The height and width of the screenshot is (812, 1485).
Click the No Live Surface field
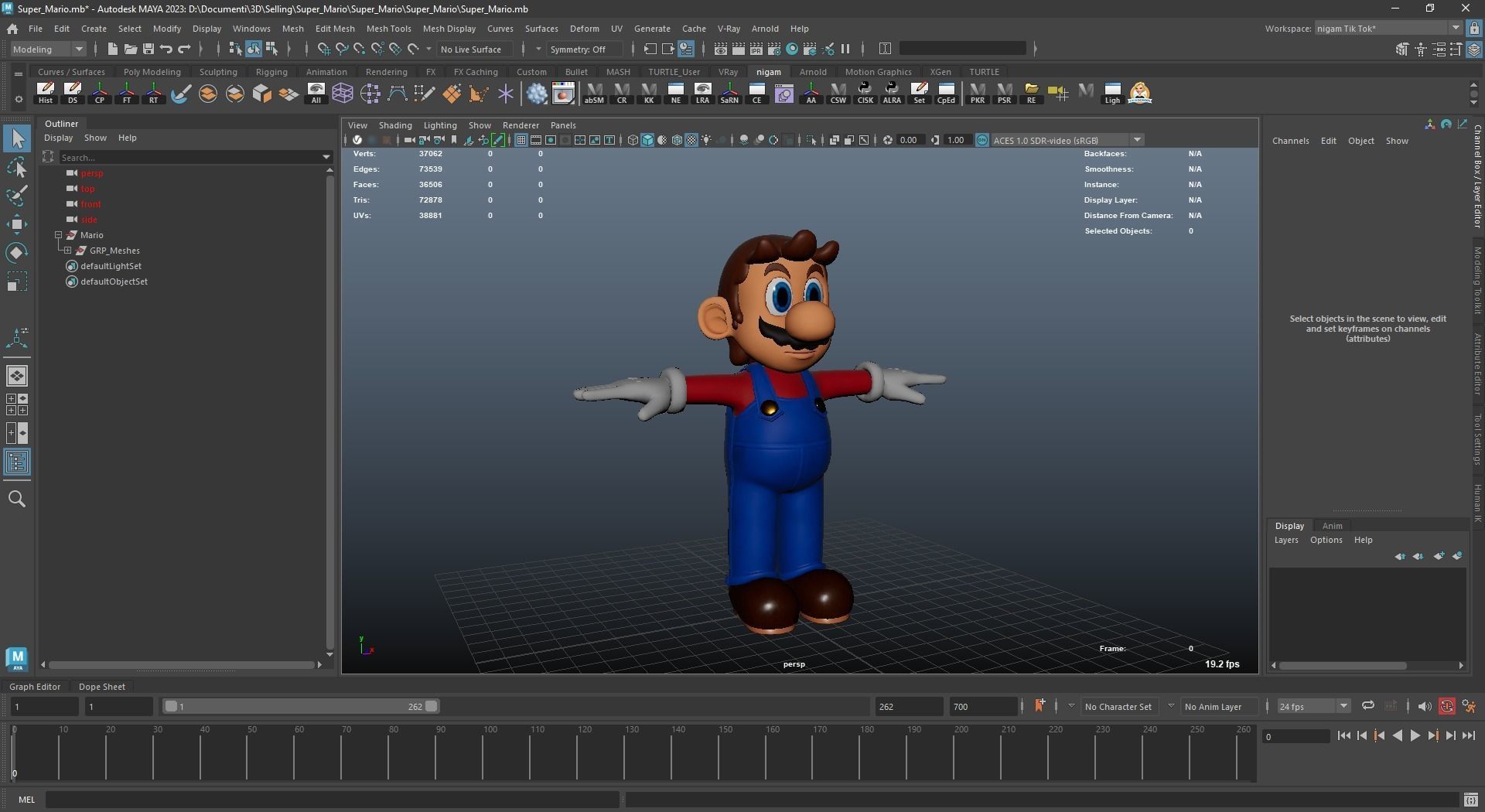pos(476,49)
